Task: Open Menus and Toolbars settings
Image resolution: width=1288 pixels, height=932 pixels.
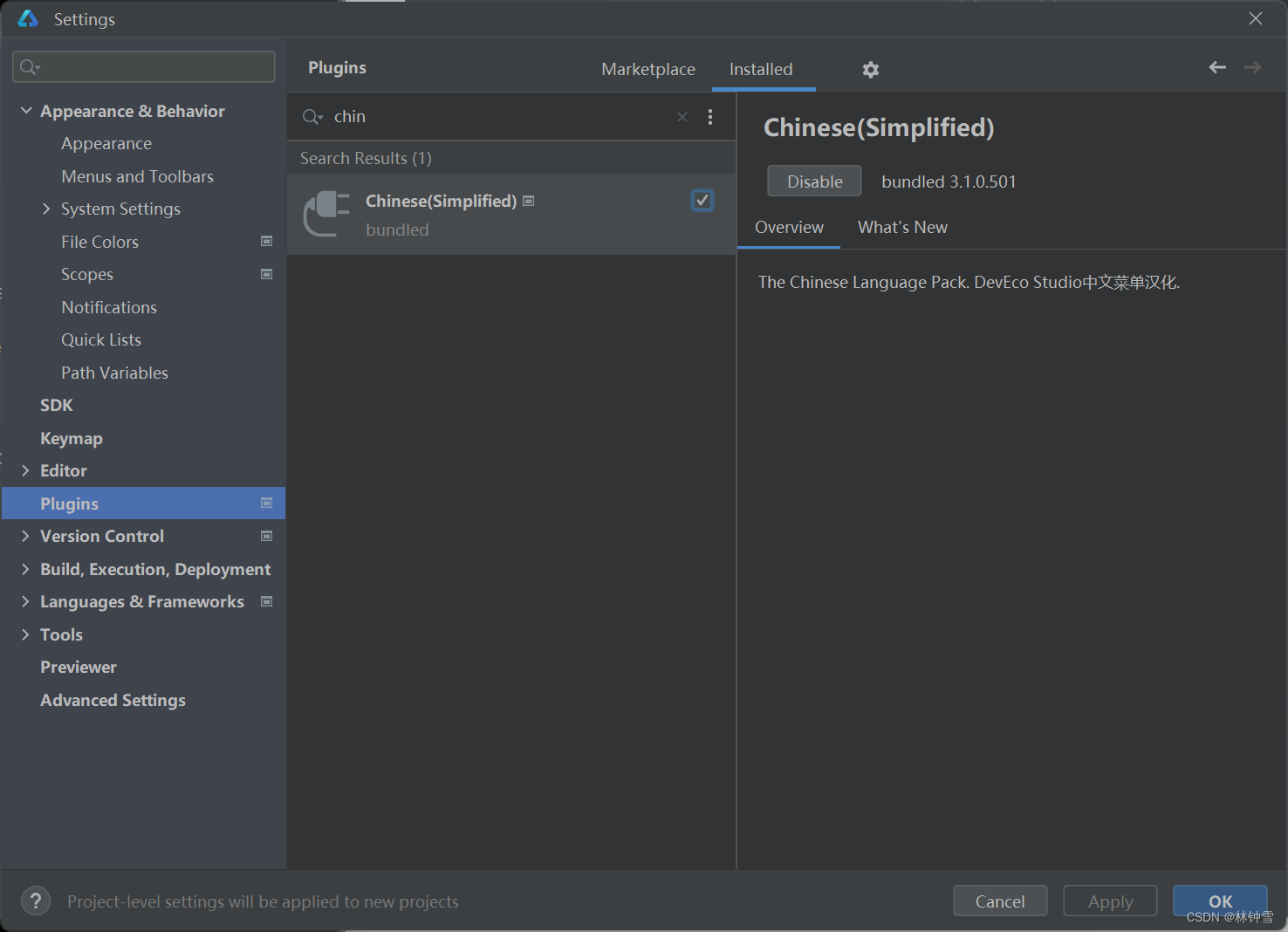Action: click(x=137, y=176)
